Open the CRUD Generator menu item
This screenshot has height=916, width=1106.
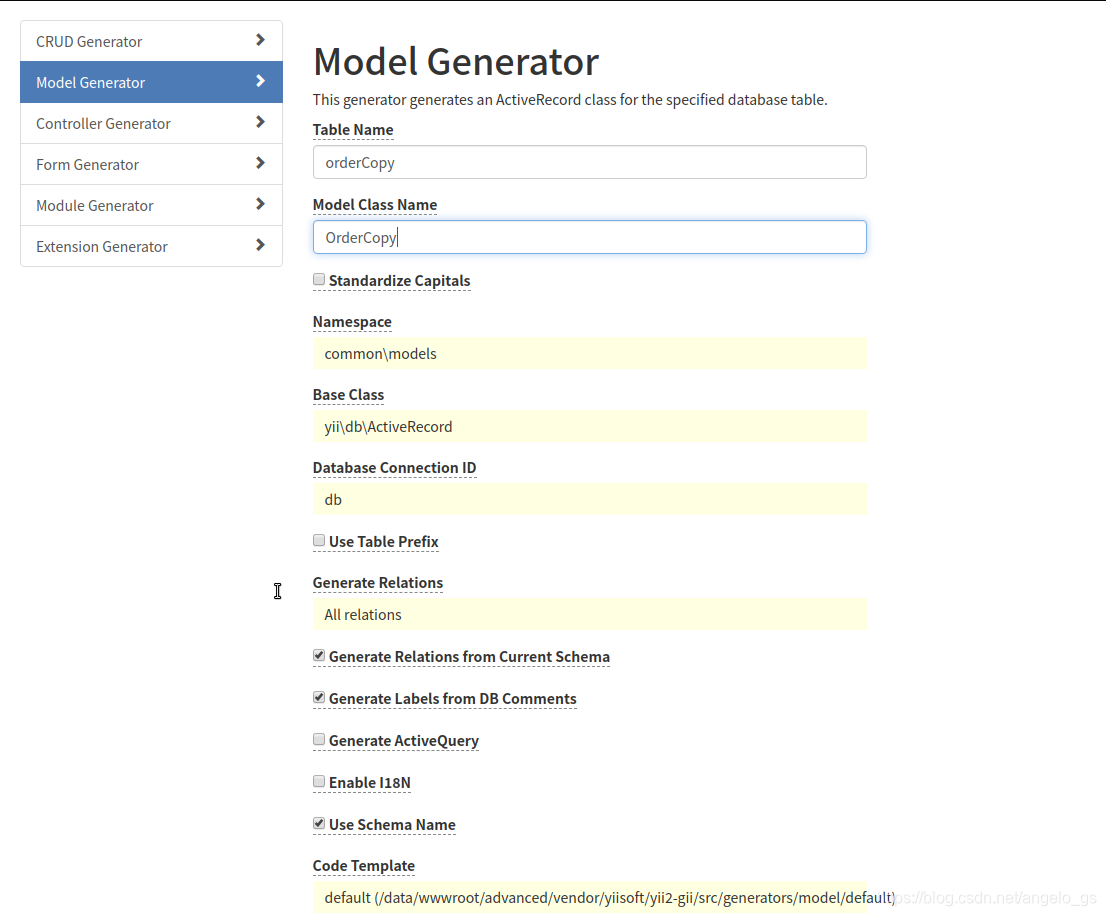[x=151, y=41]
